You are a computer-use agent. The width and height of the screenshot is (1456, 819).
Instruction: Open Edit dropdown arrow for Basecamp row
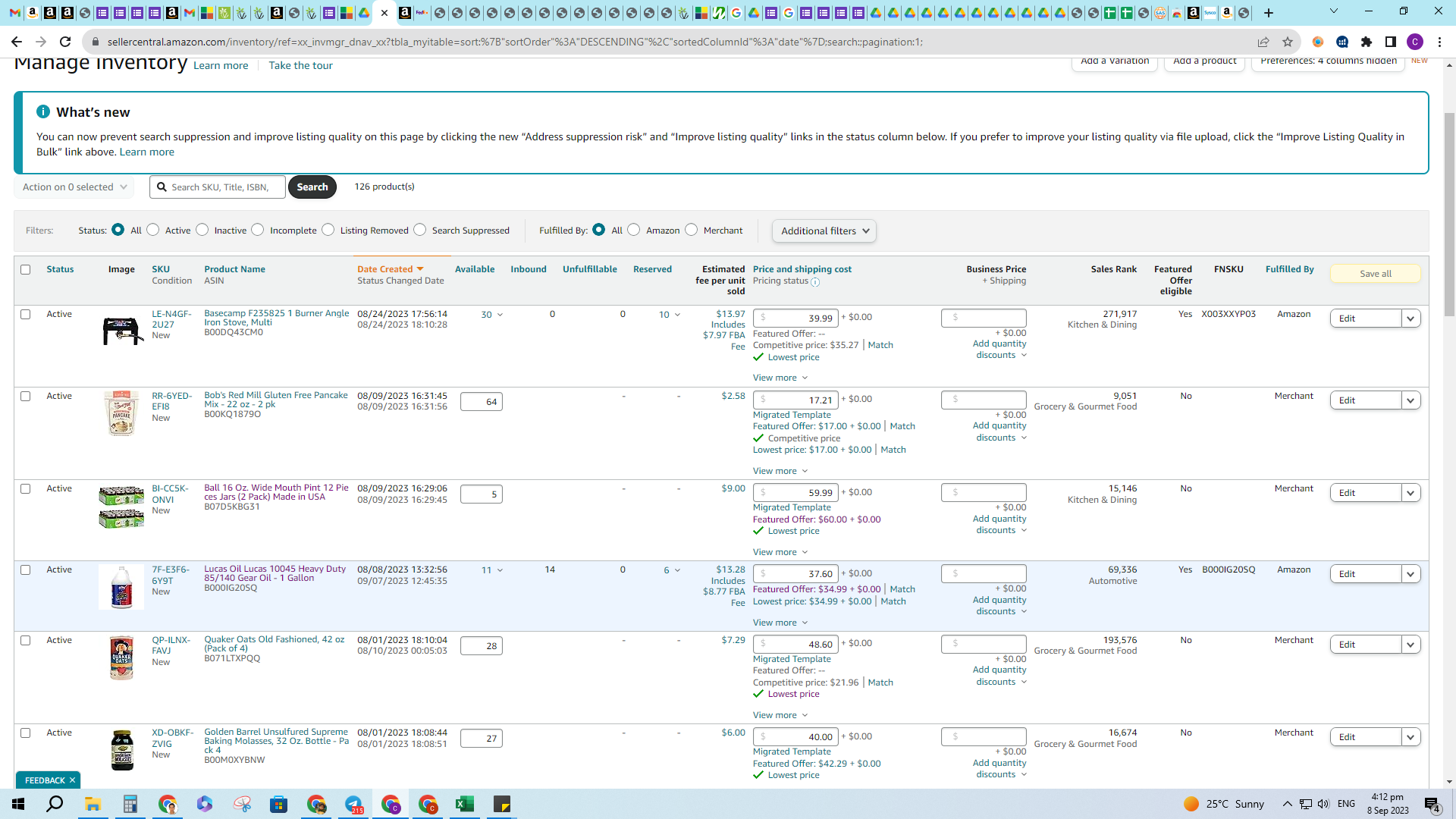click(x=1410, y=318)
